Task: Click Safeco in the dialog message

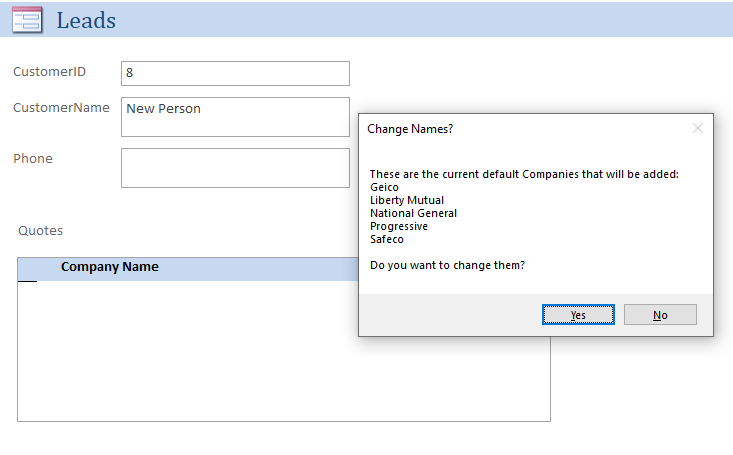Action: click(x=387, y=239)
